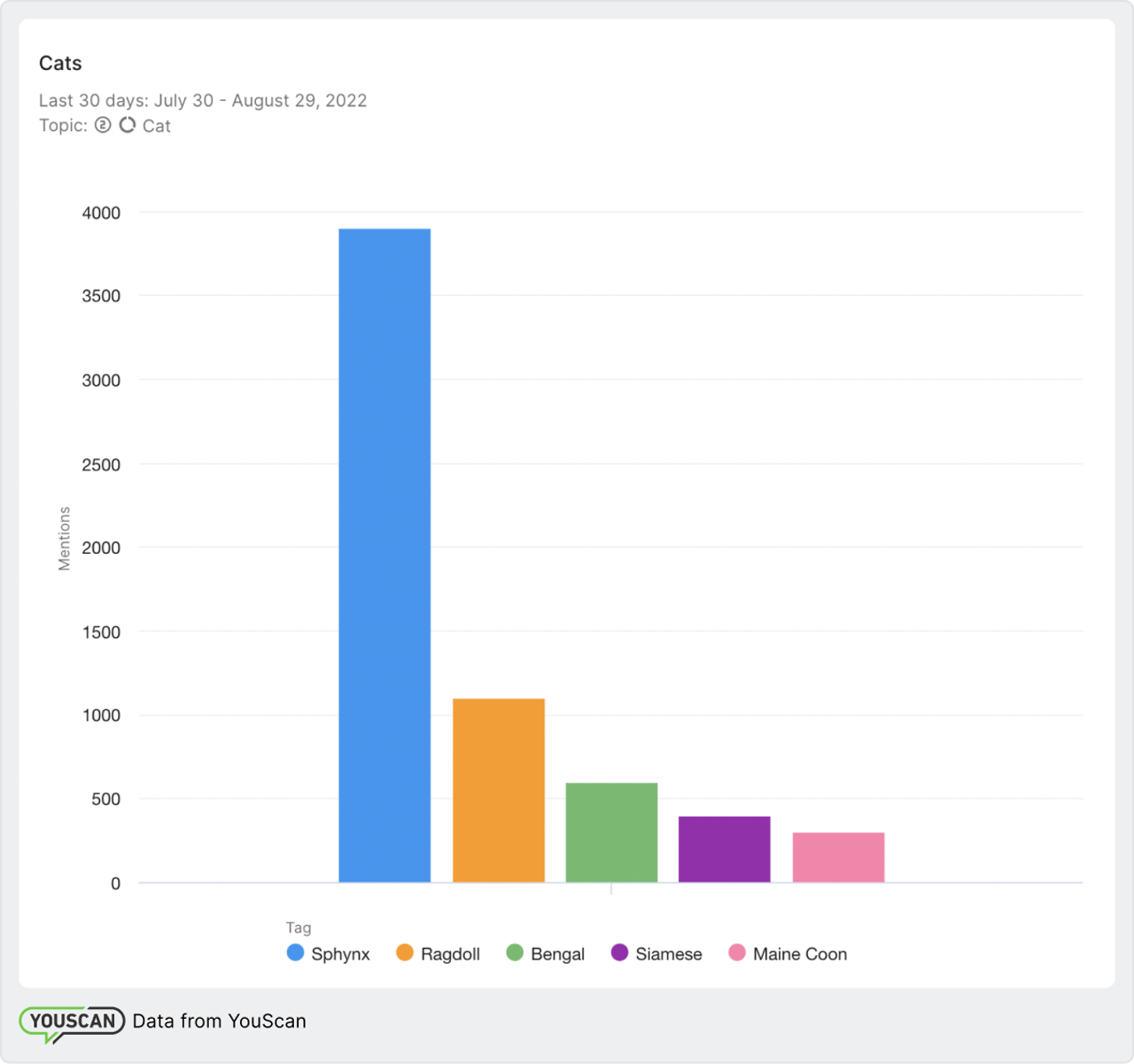Viewport: 1134px width, 1064px height.
Task: Click the pink Maine Coon legend dot
Action: pyautogui.click(x=737, y=952)
